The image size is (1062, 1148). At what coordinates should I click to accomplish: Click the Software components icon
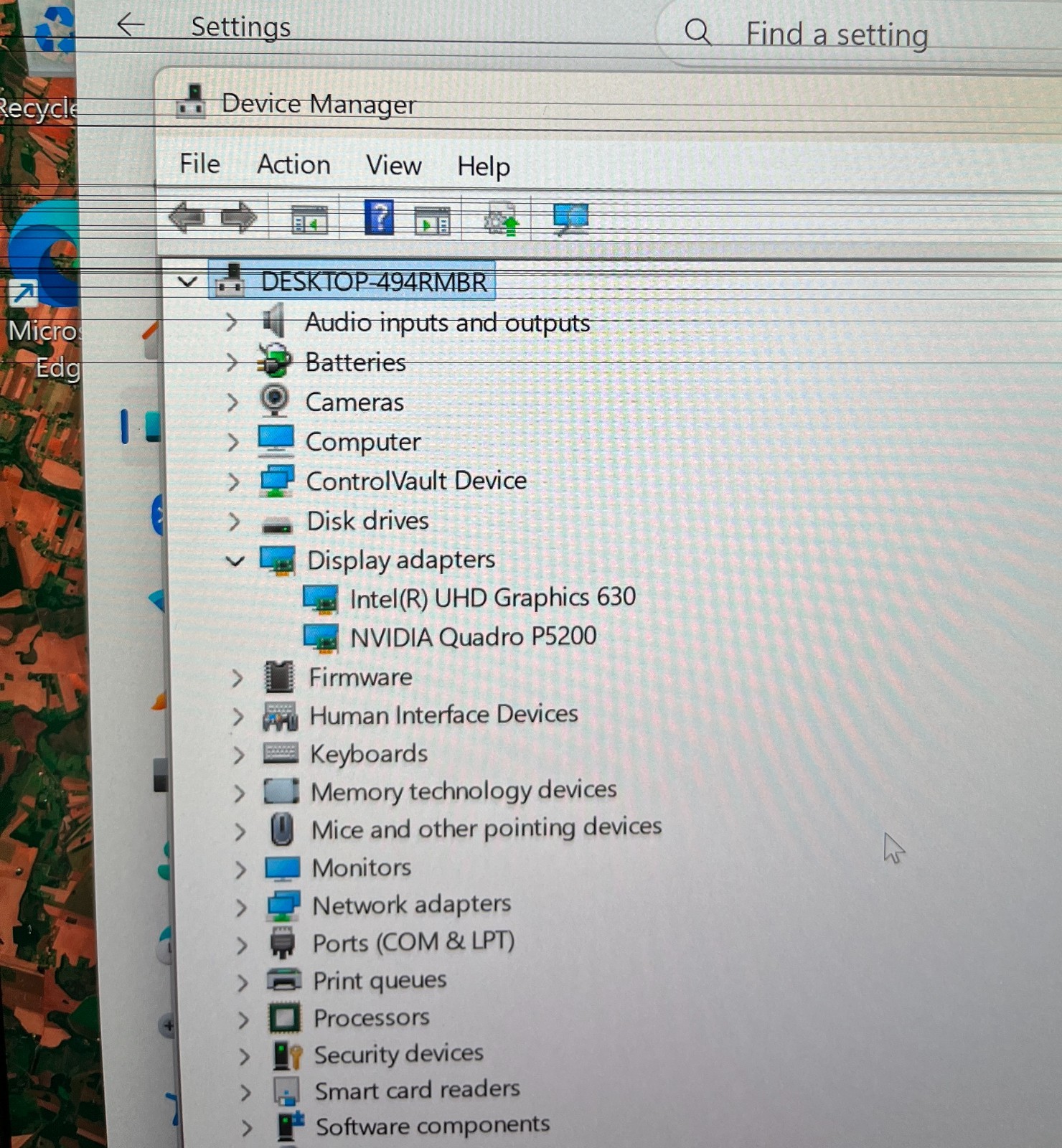(x=291, y=1126)
